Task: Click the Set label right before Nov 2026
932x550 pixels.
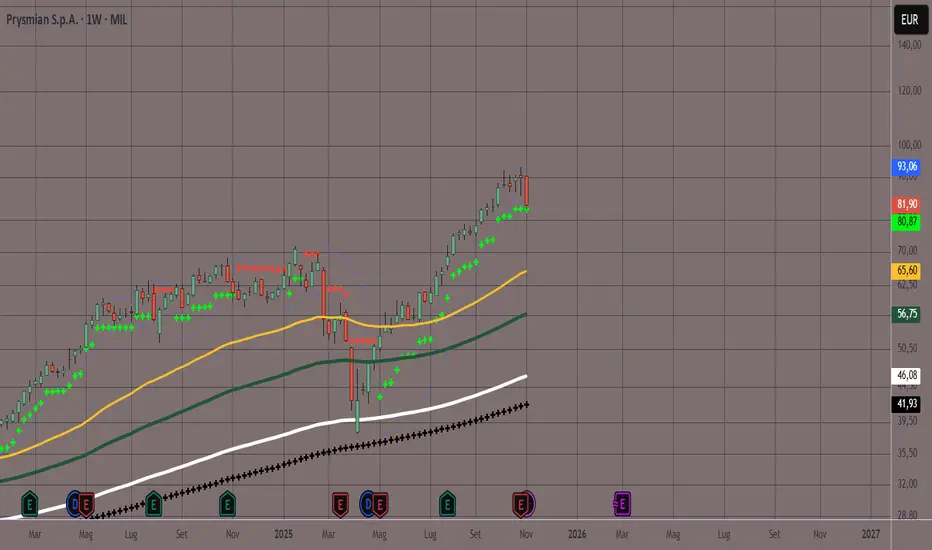Action: [774, 534]
